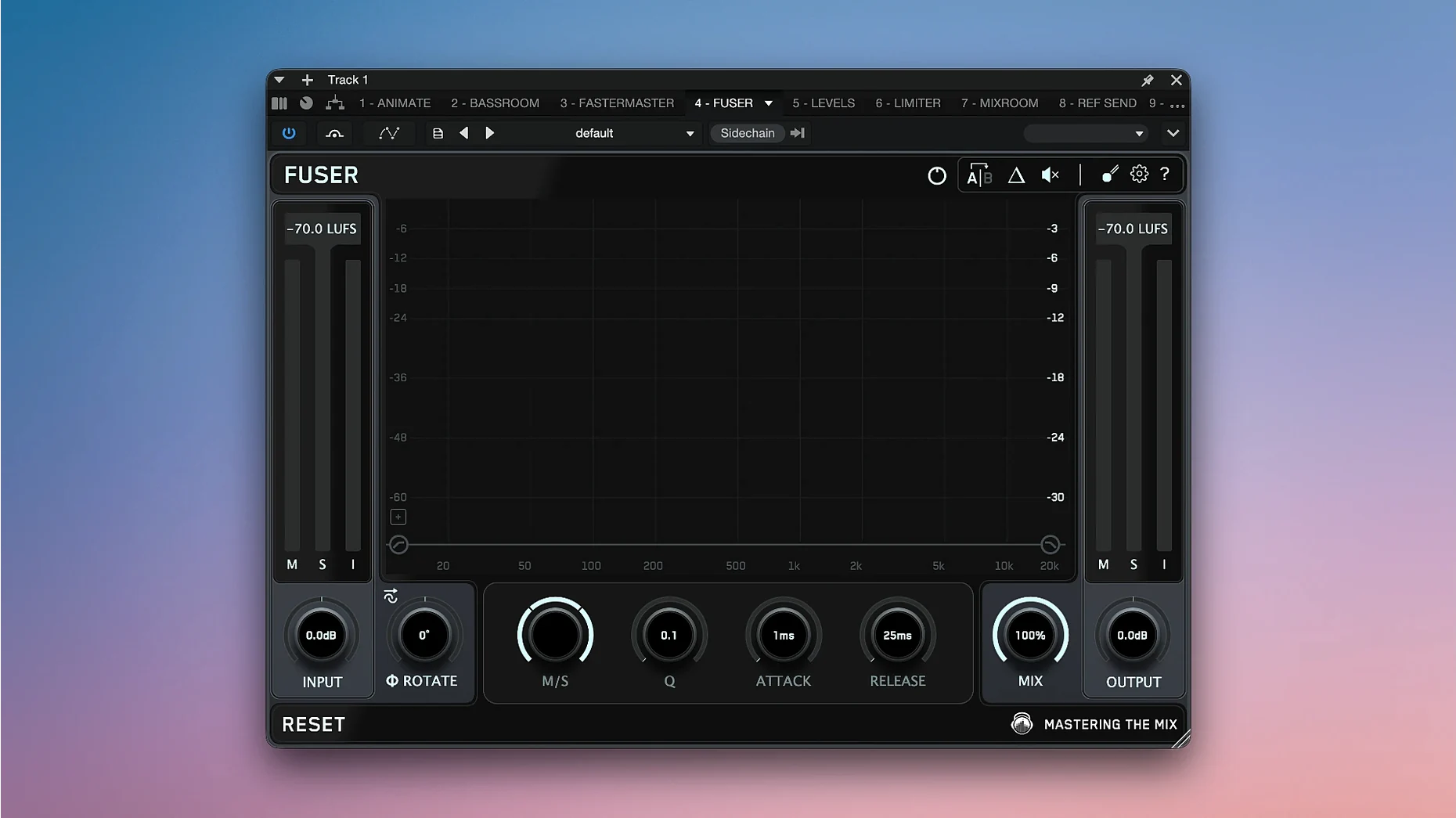
Task: Click the save preset disk icon
Action: coord(438,134)
